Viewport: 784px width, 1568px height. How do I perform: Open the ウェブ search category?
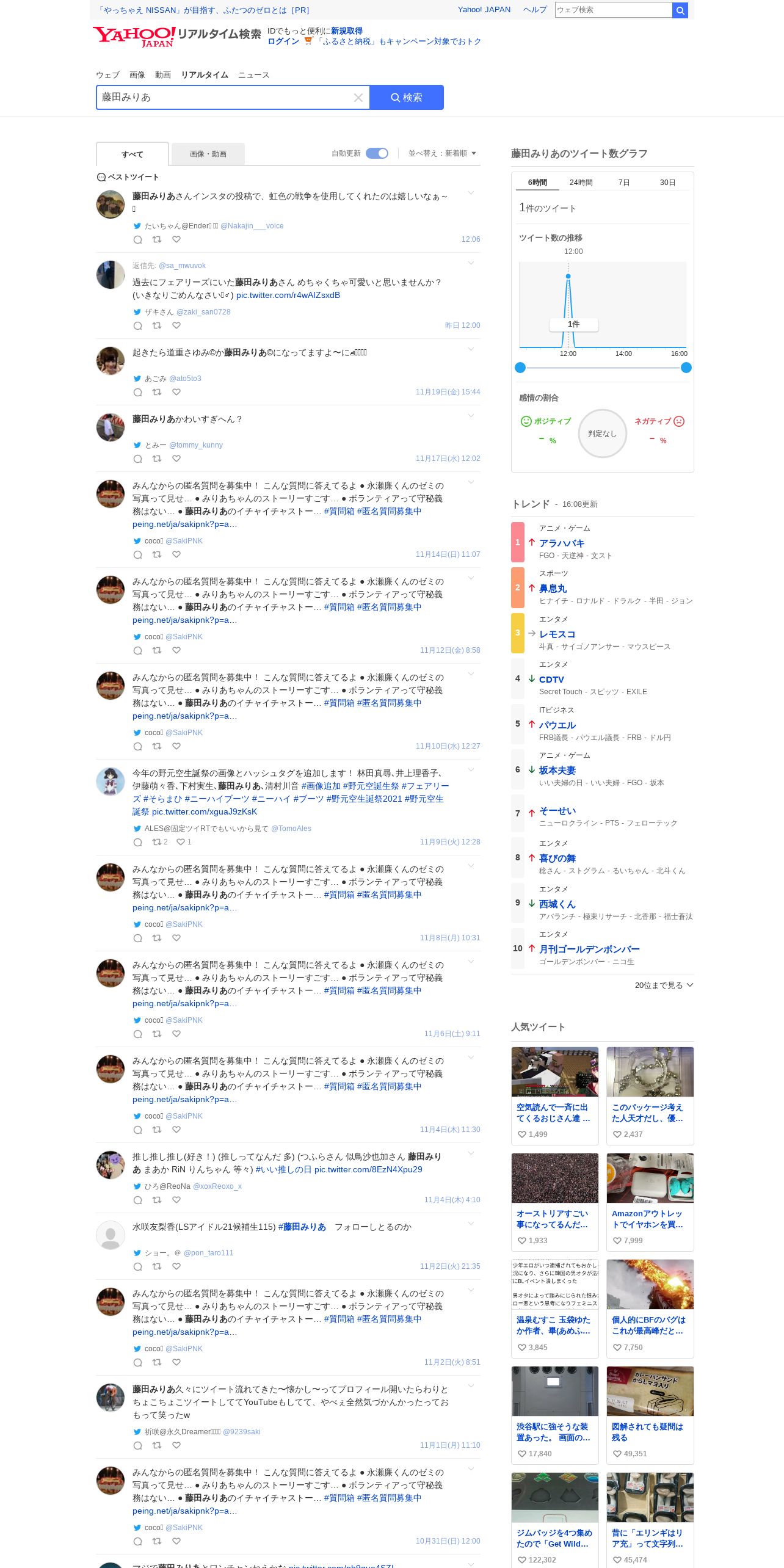(x=107, y=75)
